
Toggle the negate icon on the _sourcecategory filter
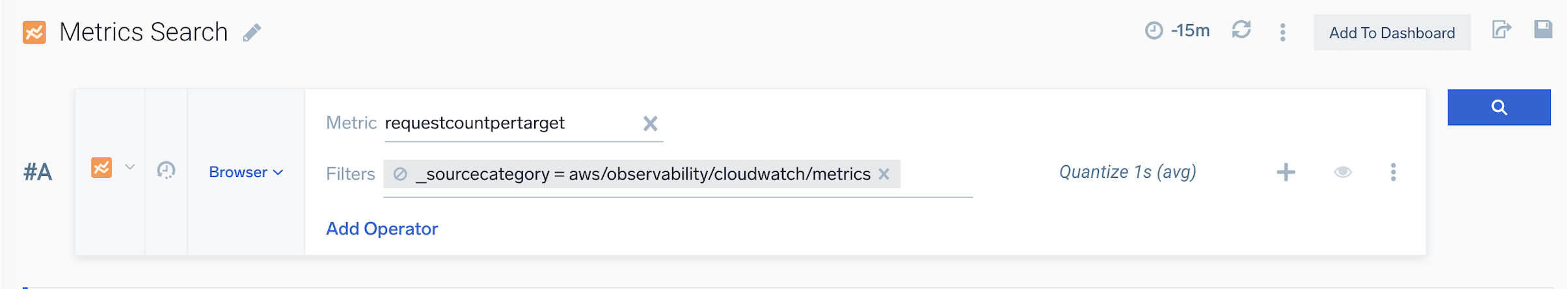pos(400,174)
